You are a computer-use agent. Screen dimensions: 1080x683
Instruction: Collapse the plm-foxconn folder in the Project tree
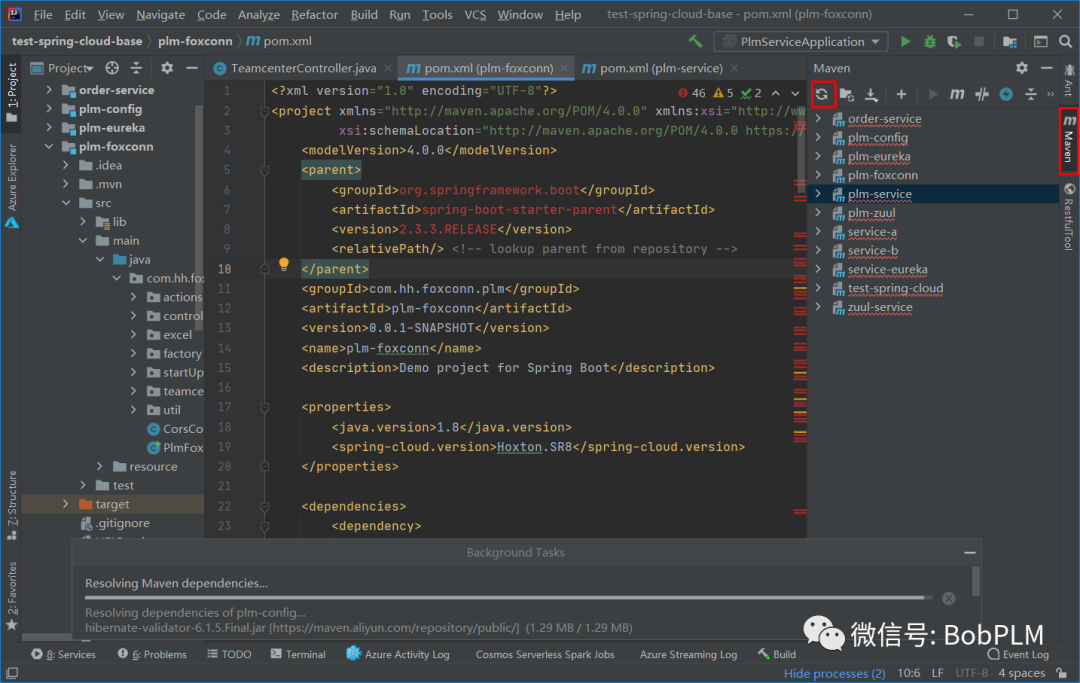50,146
